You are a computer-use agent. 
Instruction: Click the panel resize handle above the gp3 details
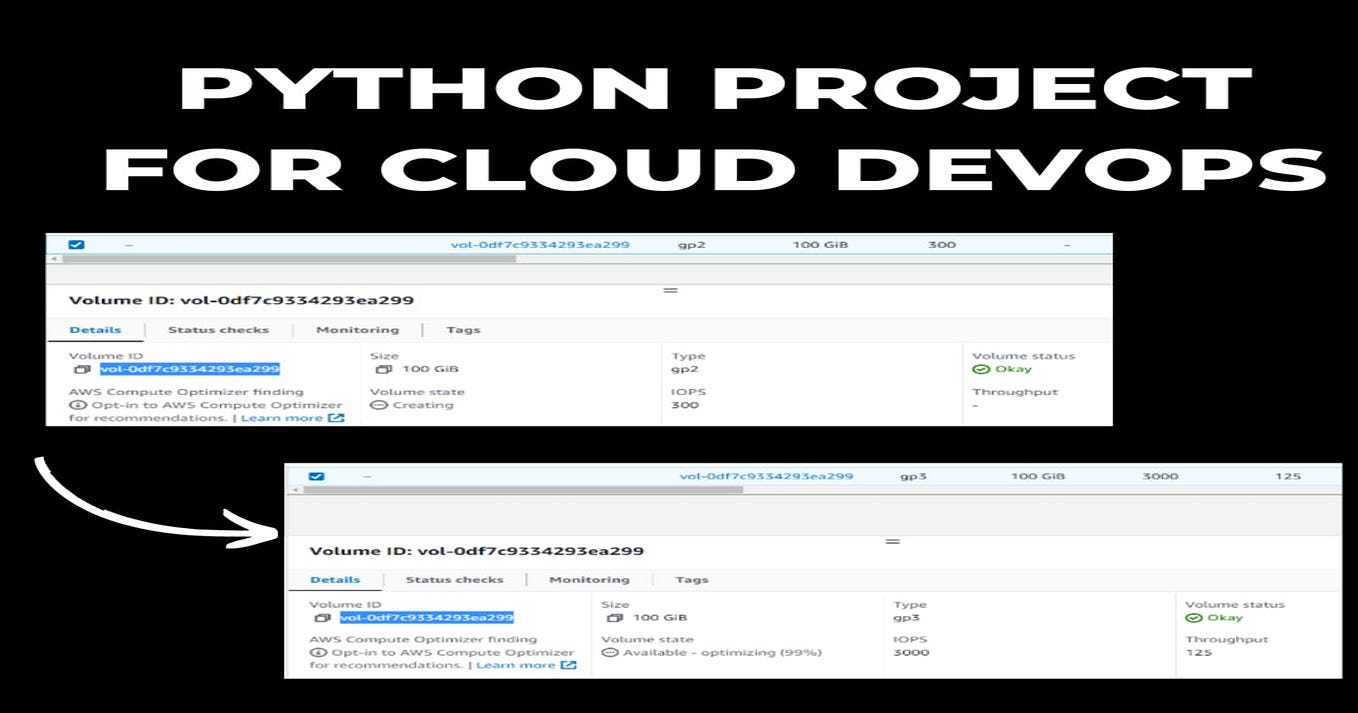pos(891,540)
